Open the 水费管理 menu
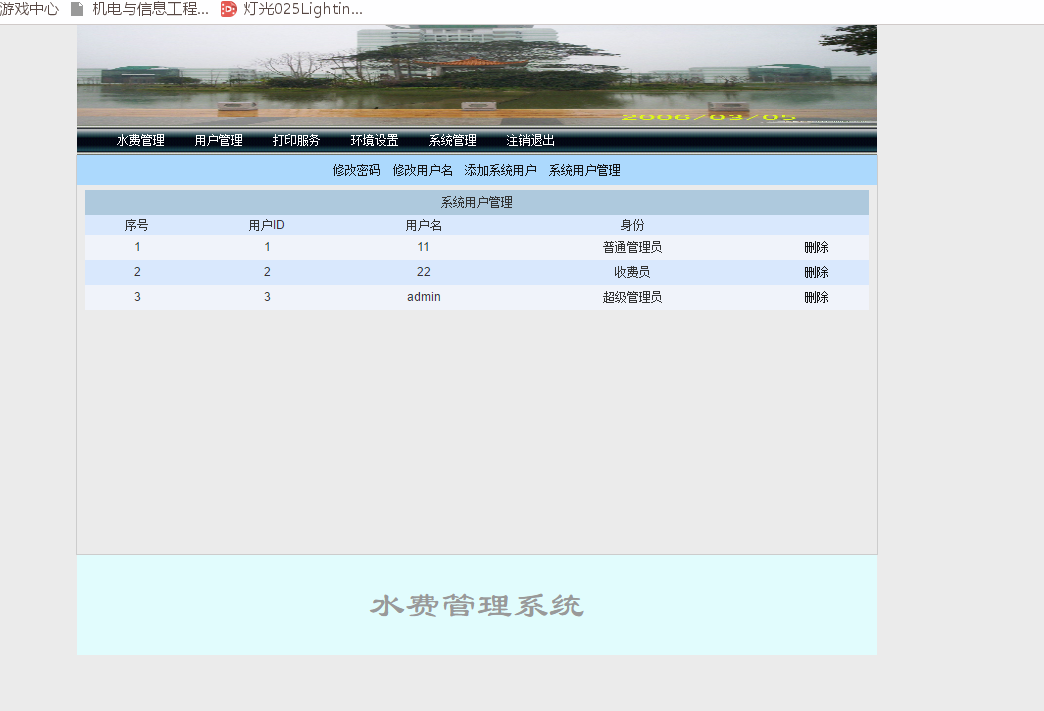Screen dimensions: 1044x711 point(140,140)
